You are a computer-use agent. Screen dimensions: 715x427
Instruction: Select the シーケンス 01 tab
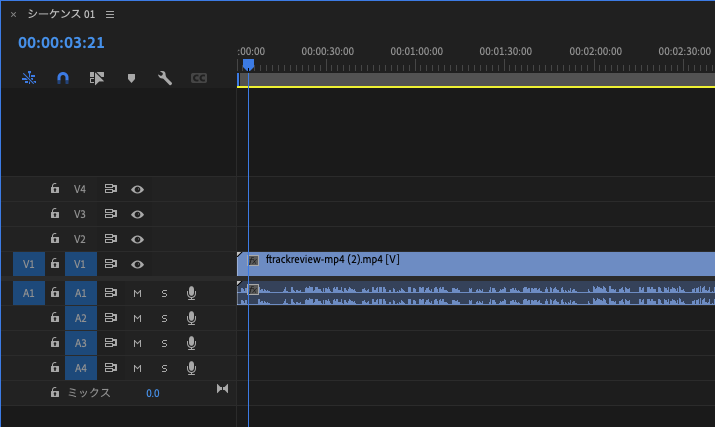61,14
